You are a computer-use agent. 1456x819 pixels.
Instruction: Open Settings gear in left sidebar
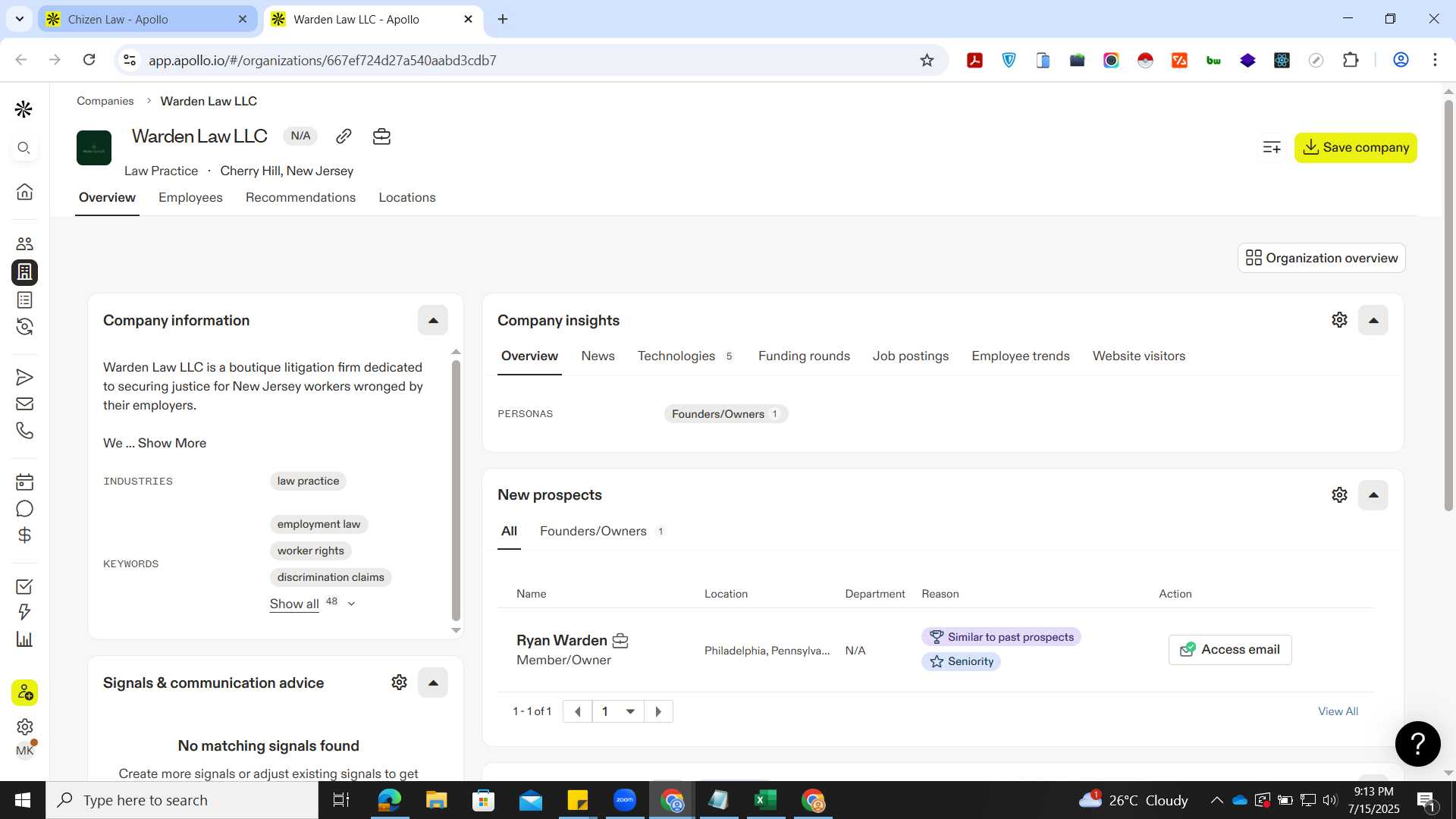(x=24, y=726)
